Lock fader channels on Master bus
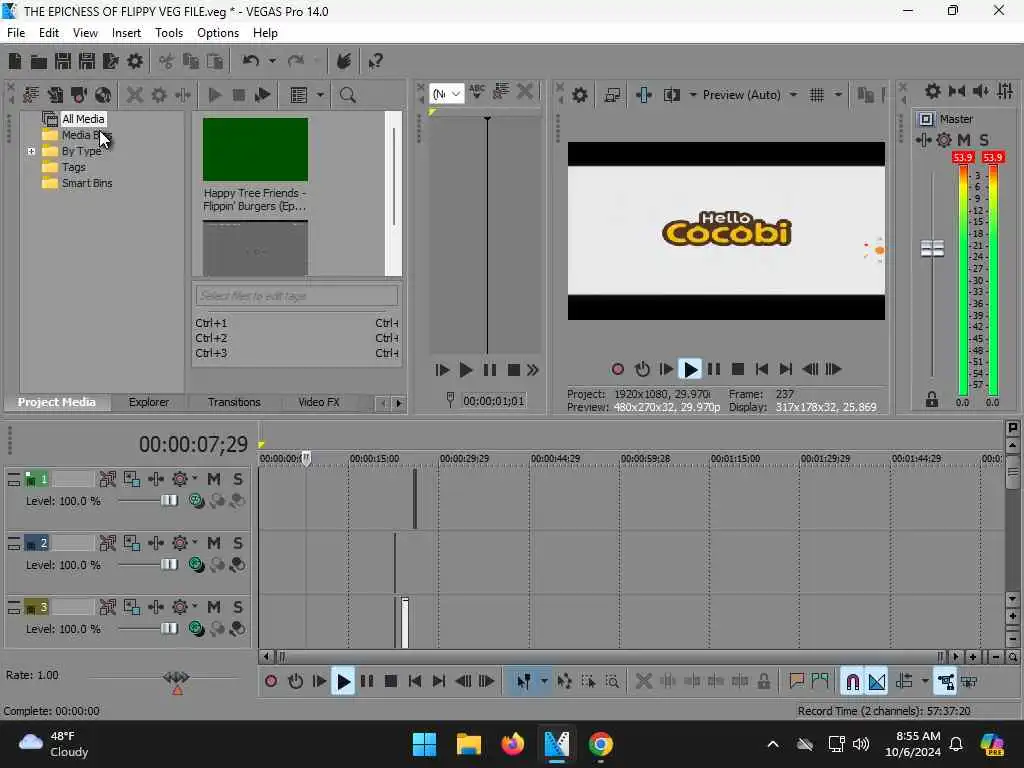 (x=932, y=399)
